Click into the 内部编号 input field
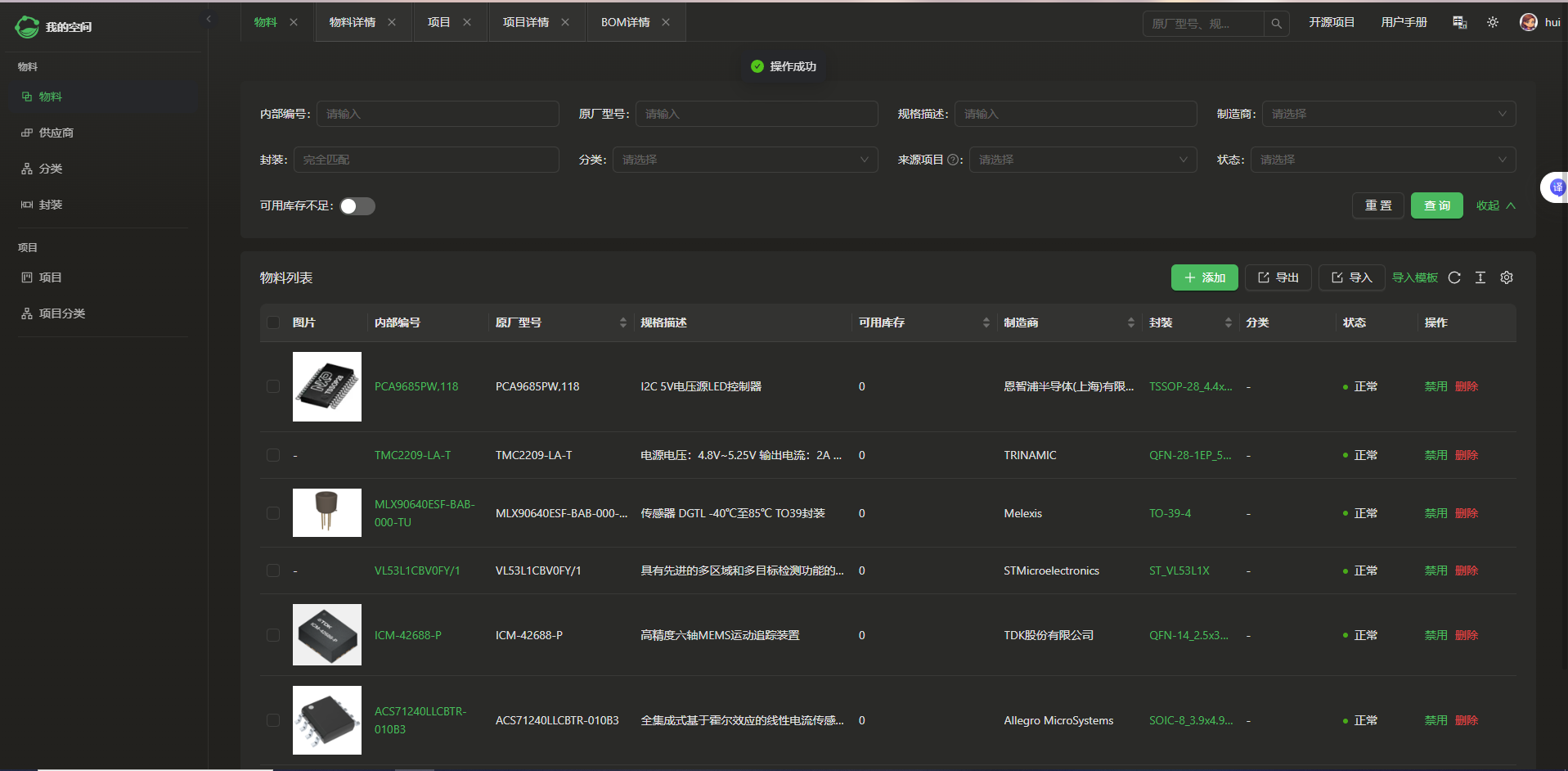The height and width of the screenshot is (771, 1568). point(438,114)
